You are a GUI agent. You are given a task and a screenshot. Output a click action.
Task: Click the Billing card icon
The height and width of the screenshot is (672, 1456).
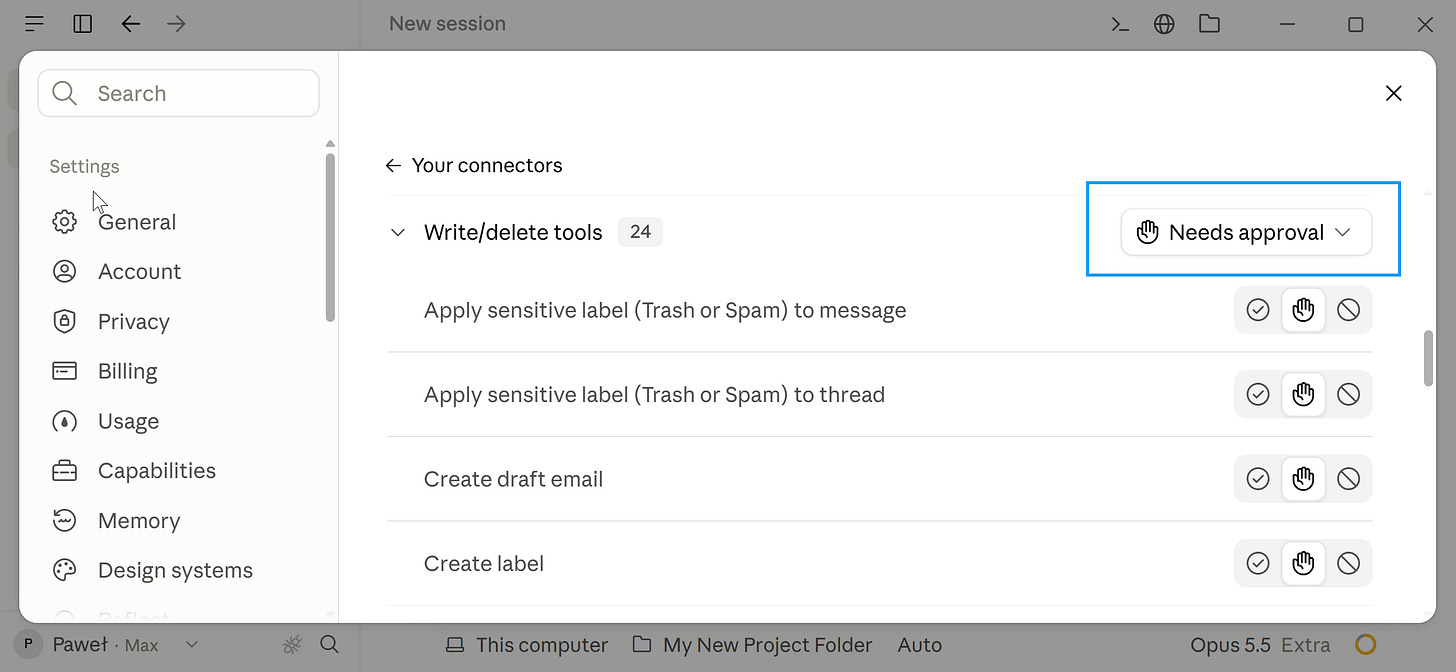tap(64, 371)
